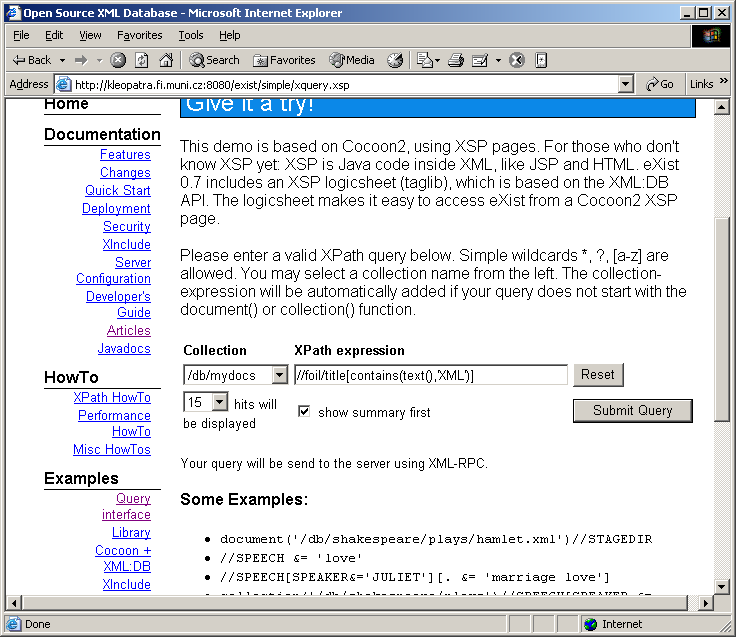Open the Articles link

[x=129, y=330]
